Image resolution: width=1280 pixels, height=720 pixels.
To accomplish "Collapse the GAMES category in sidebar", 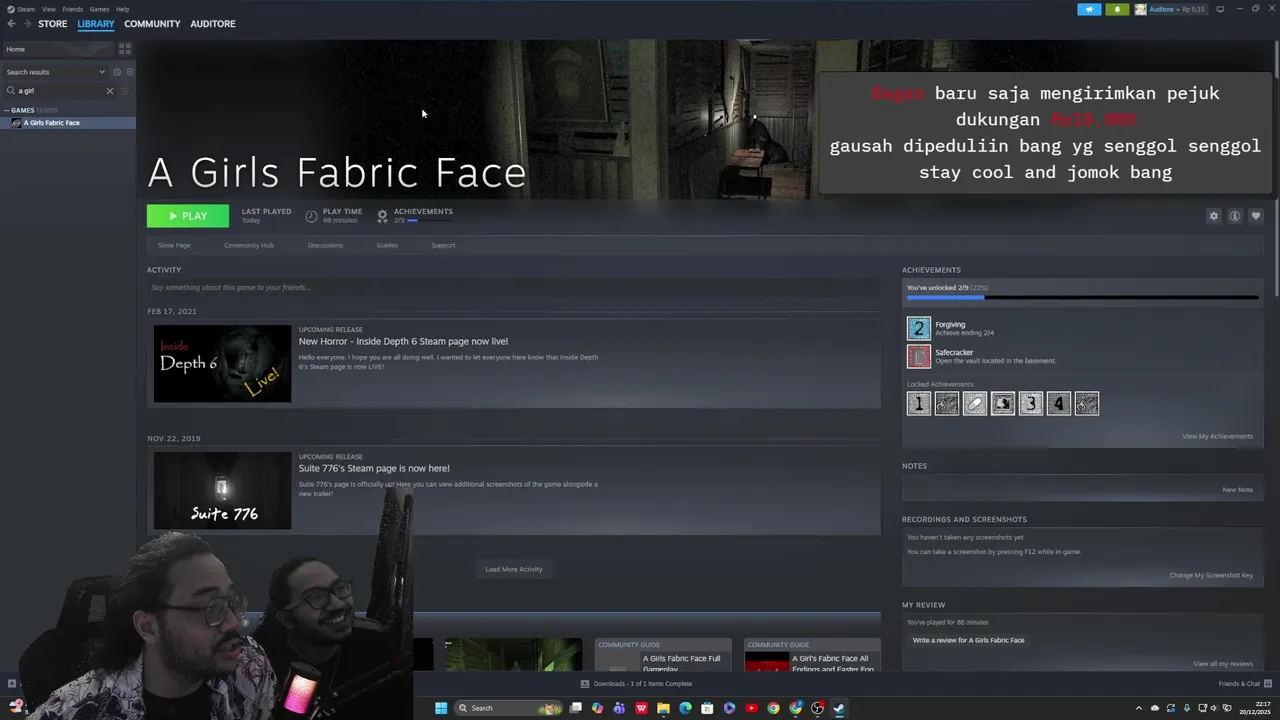I will [7, 110].
